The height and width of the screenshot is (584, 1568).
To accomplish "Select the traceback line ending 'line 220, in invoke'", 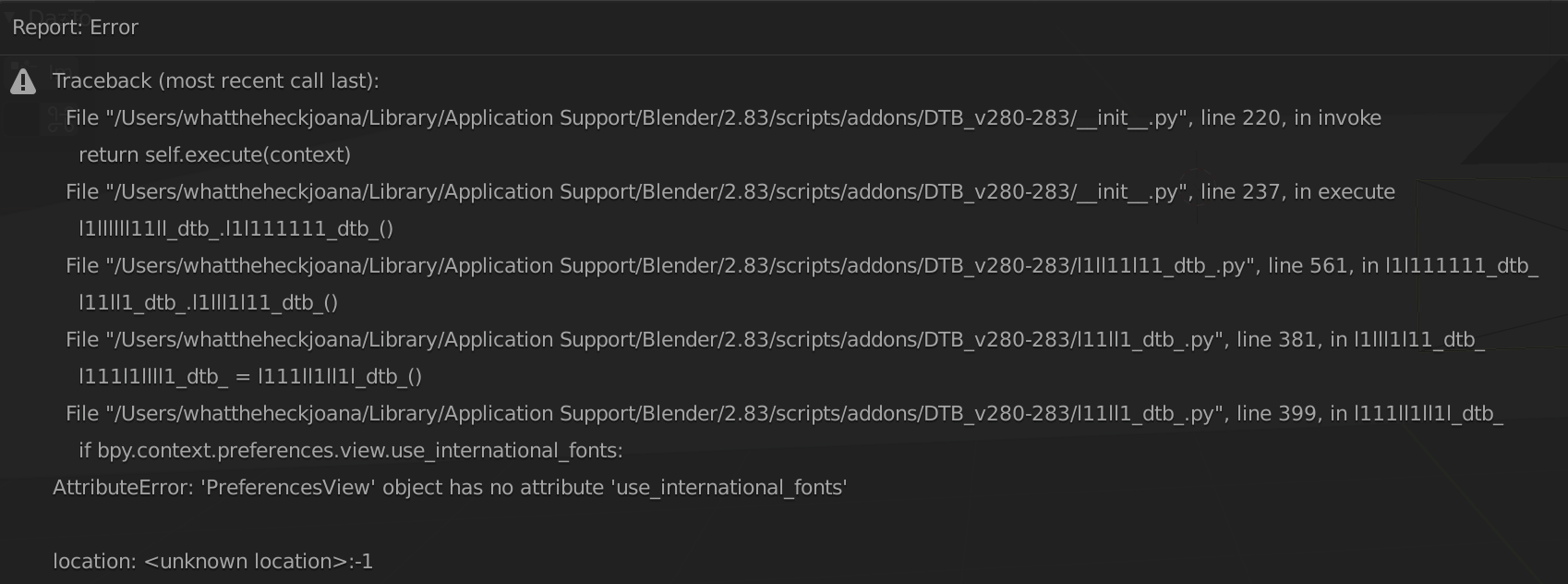I will coord(723,118).
